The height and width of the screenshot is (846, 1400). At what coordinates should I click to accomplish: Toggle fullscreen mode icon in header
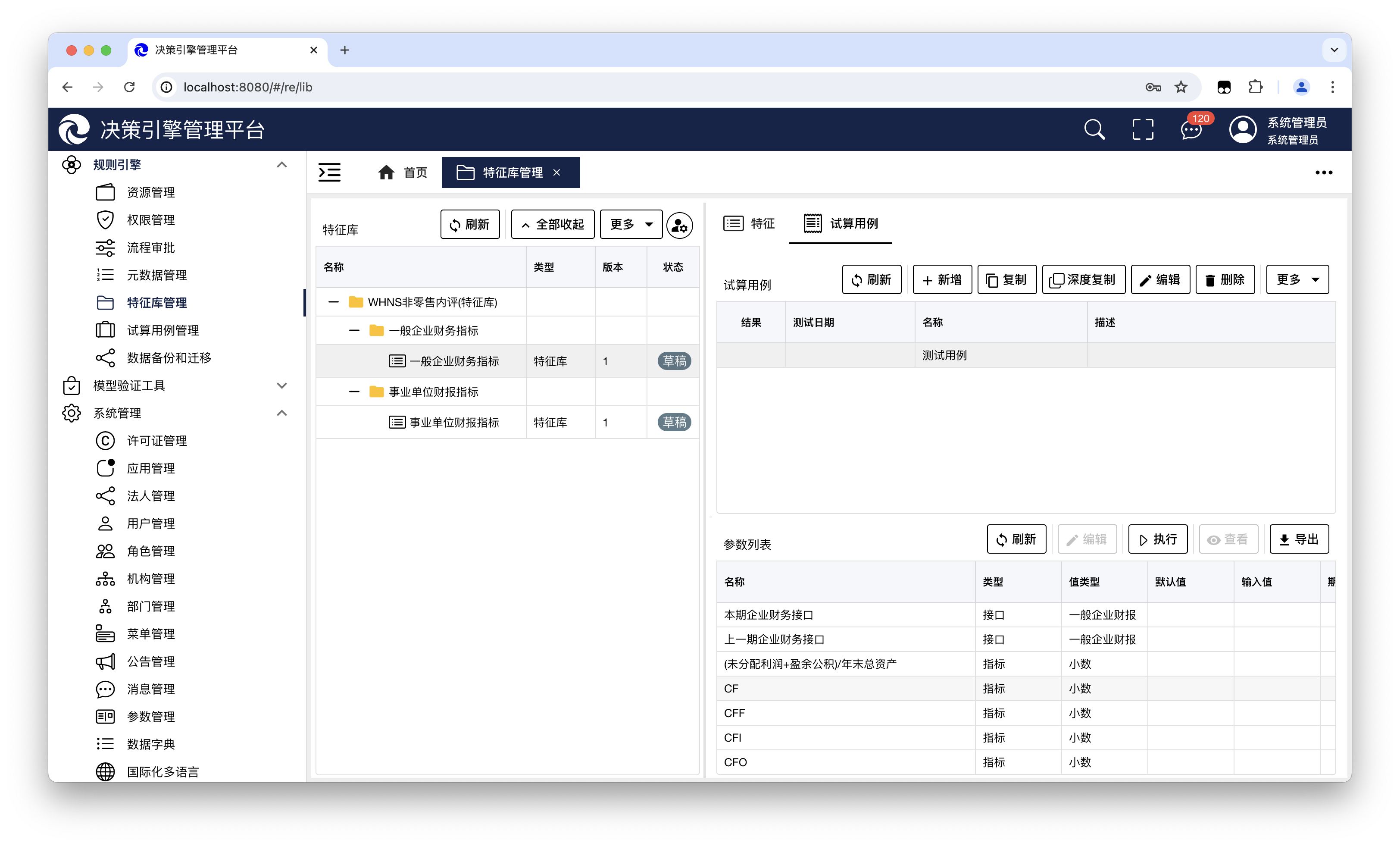click(x=1143, y=130)
